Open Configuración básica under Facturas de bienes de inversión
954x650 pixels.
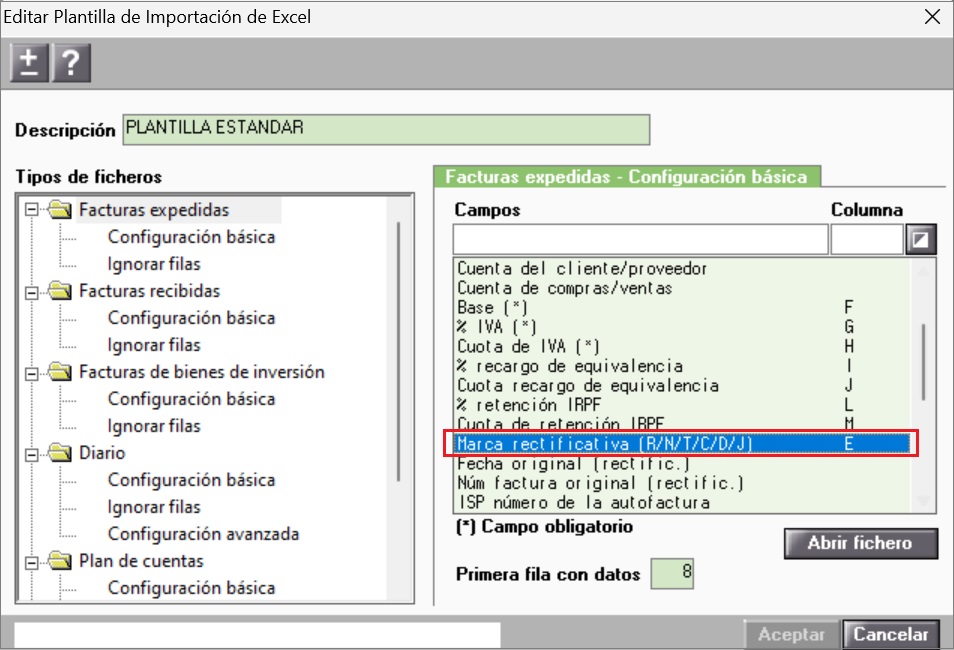point(191,399)
